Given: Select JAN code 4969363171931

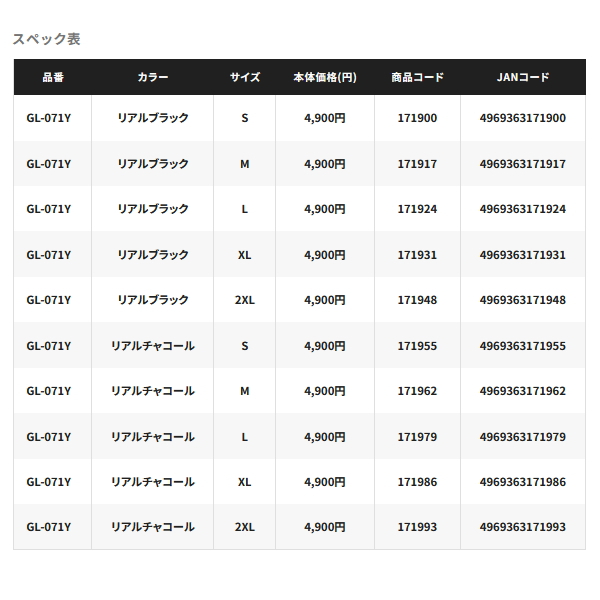Looking at the screenshot, I should (x=523, y=255).
